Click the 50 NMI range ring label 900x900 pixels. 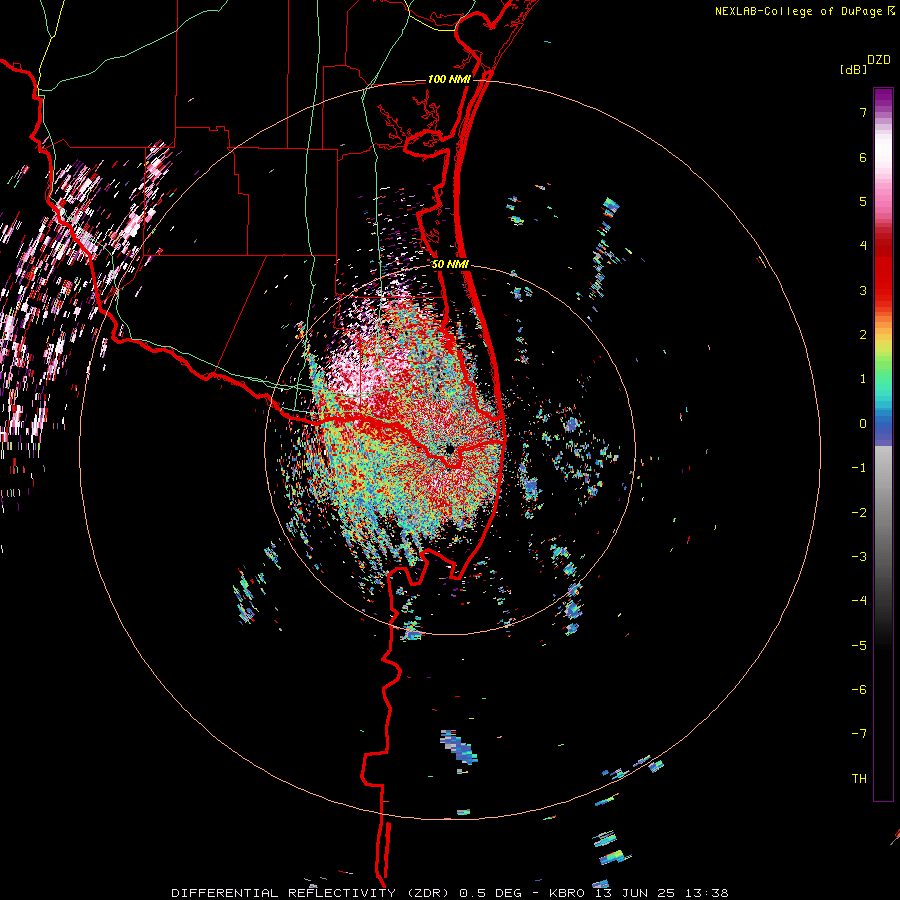click(450, 265)
